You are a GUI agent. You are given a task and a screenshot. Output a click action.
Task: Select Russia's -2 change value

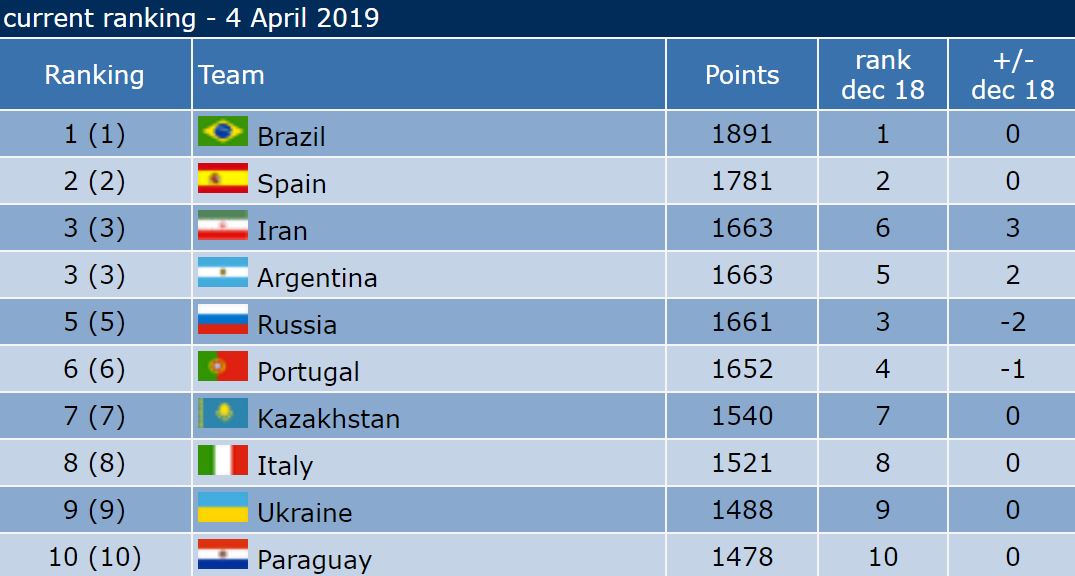1012,322
